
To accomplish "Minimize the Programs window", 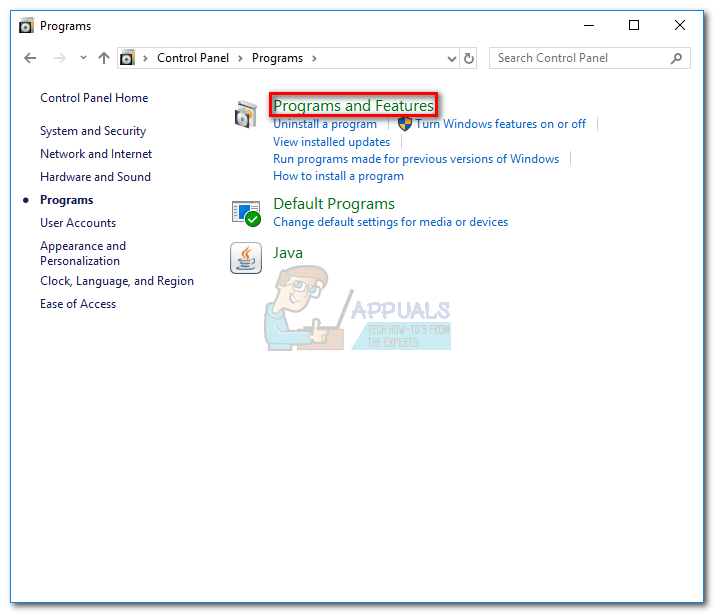I will [x=589, y=26].
